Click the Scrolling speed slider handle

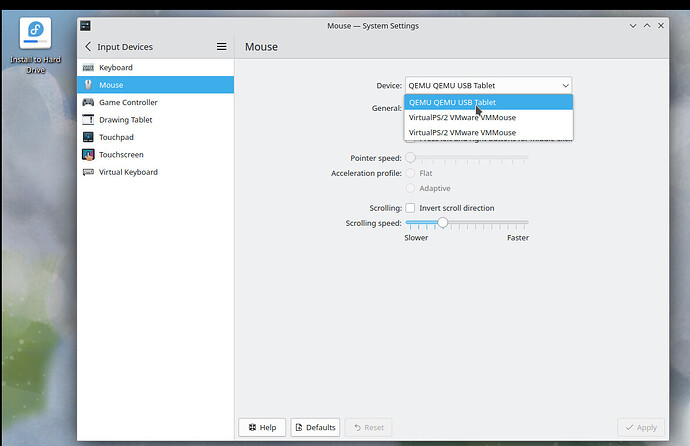pyautogui.click(x=443, y=223)
